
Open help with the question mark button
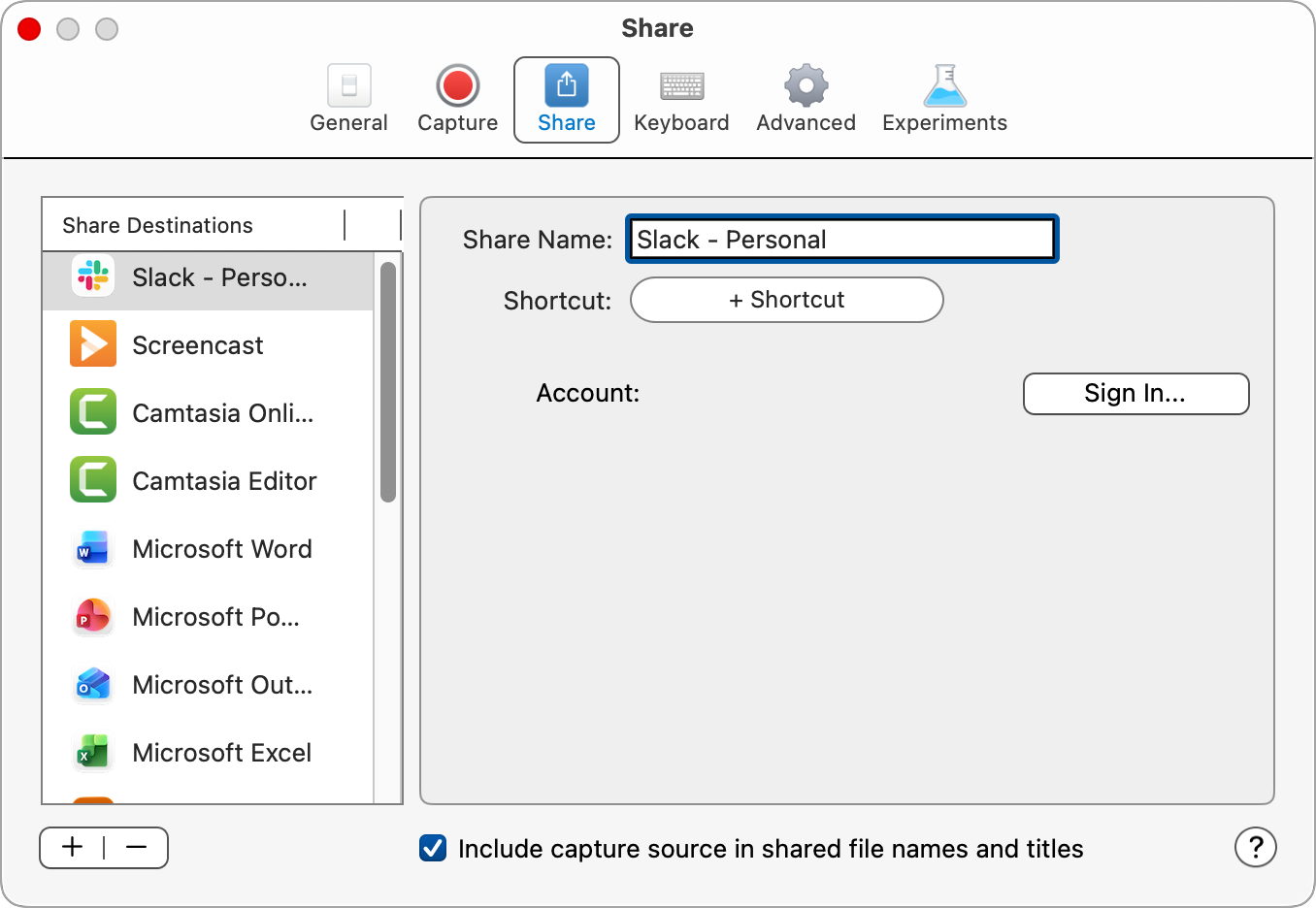tap(1255, 848)
